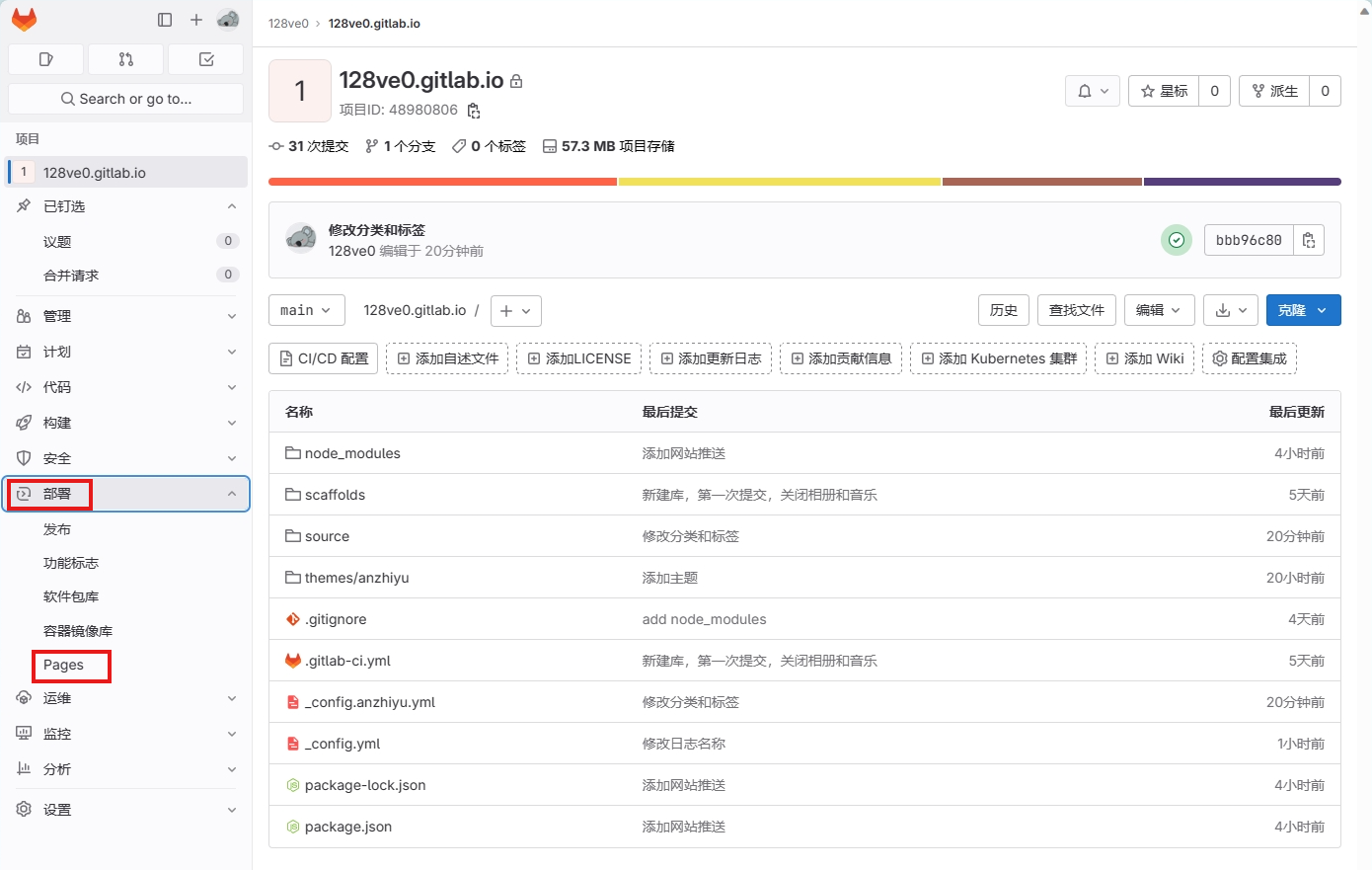This screenshot has height=870, width=1372.
Task: Click the node_modules folder icon
Action: (x=293, y=453)
